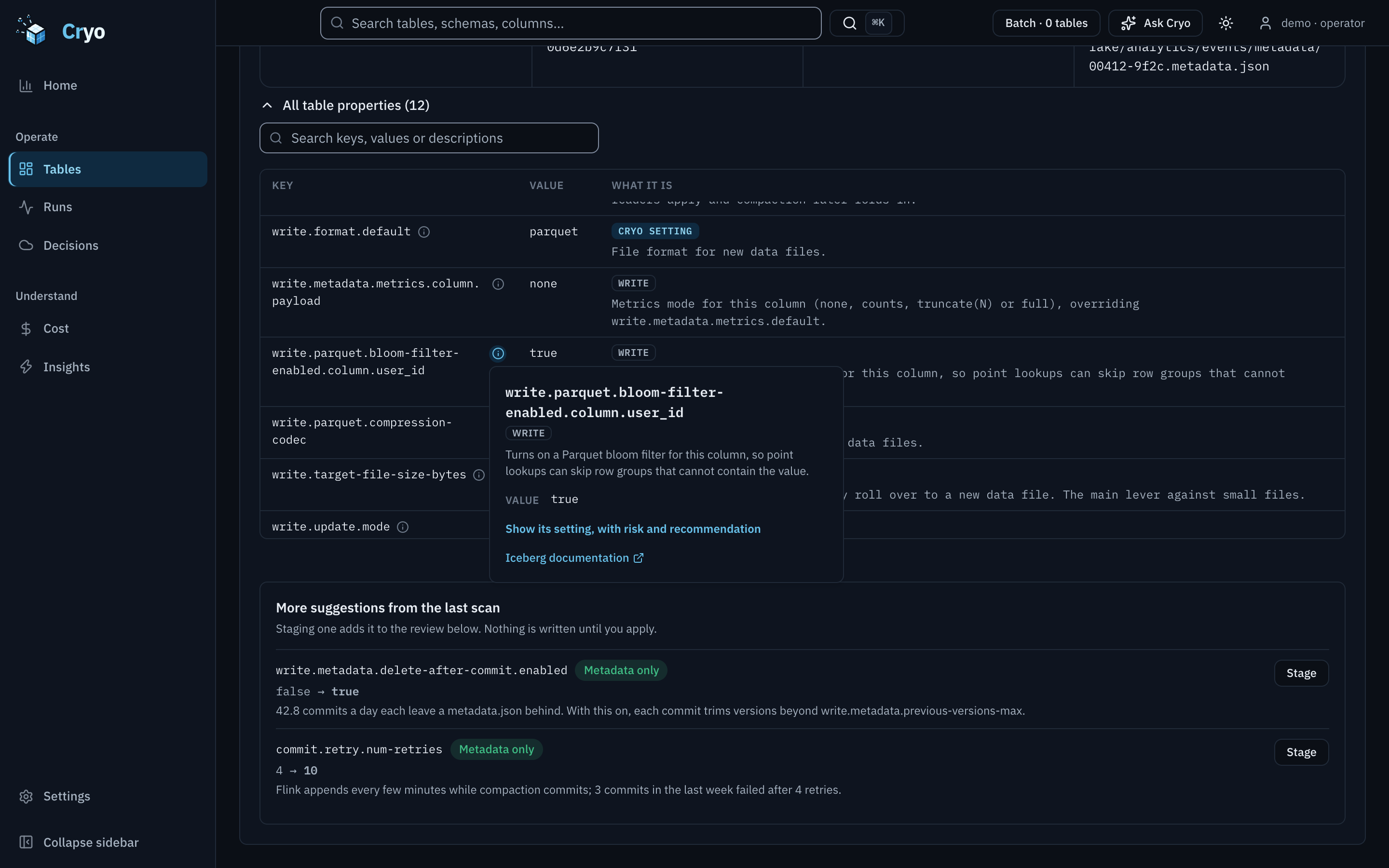Show info for write.metadata.metrics.column.payload
This screenshot has height=868, width=1389.
[x=498, y=284]
